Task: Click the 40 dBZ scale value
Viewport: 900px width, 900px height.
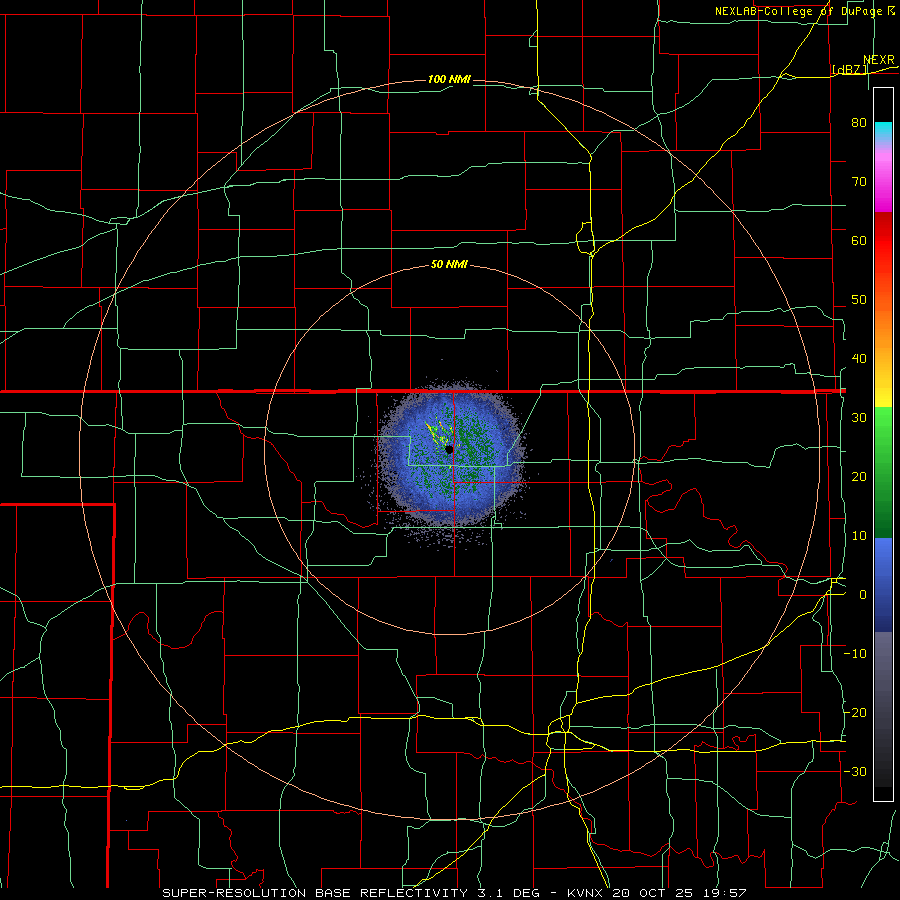Action: pos(859,359)
